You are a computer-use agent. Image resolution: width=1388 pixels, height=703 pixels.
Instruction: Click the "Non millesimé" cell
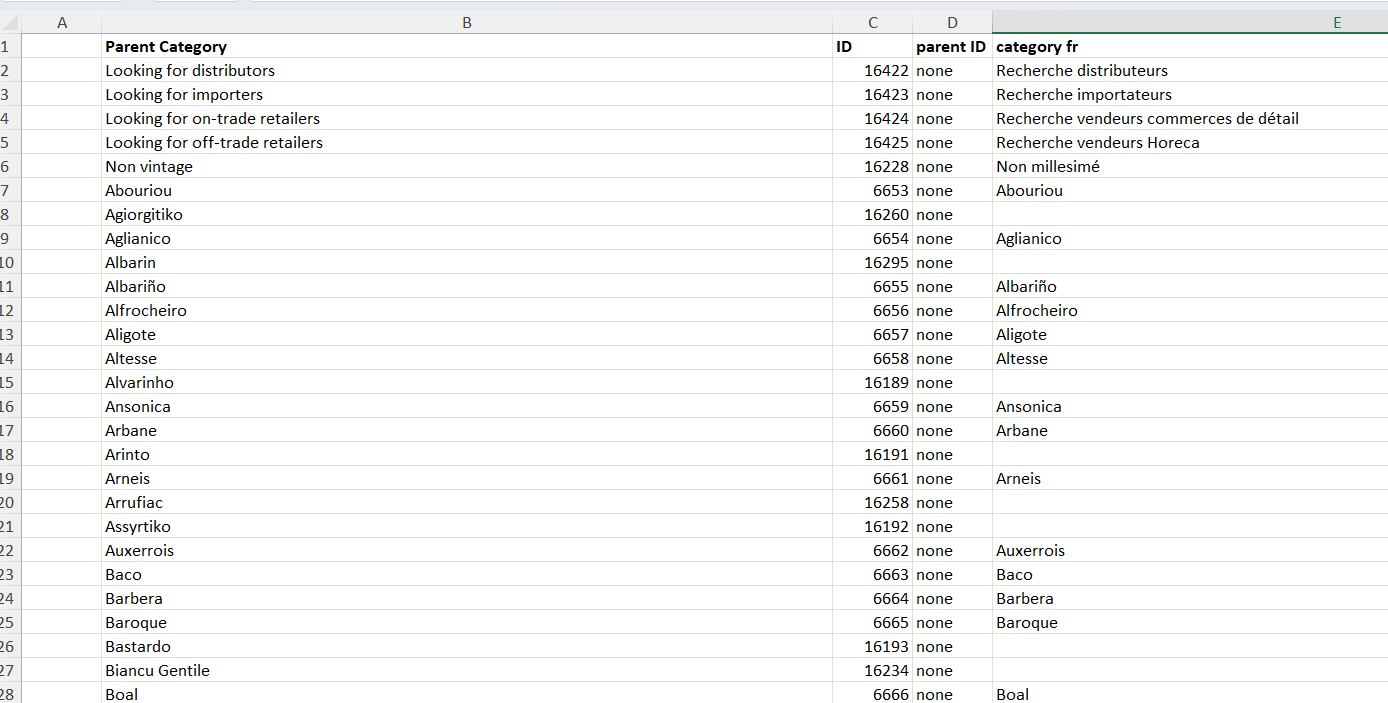click(x=1047, y=166)
